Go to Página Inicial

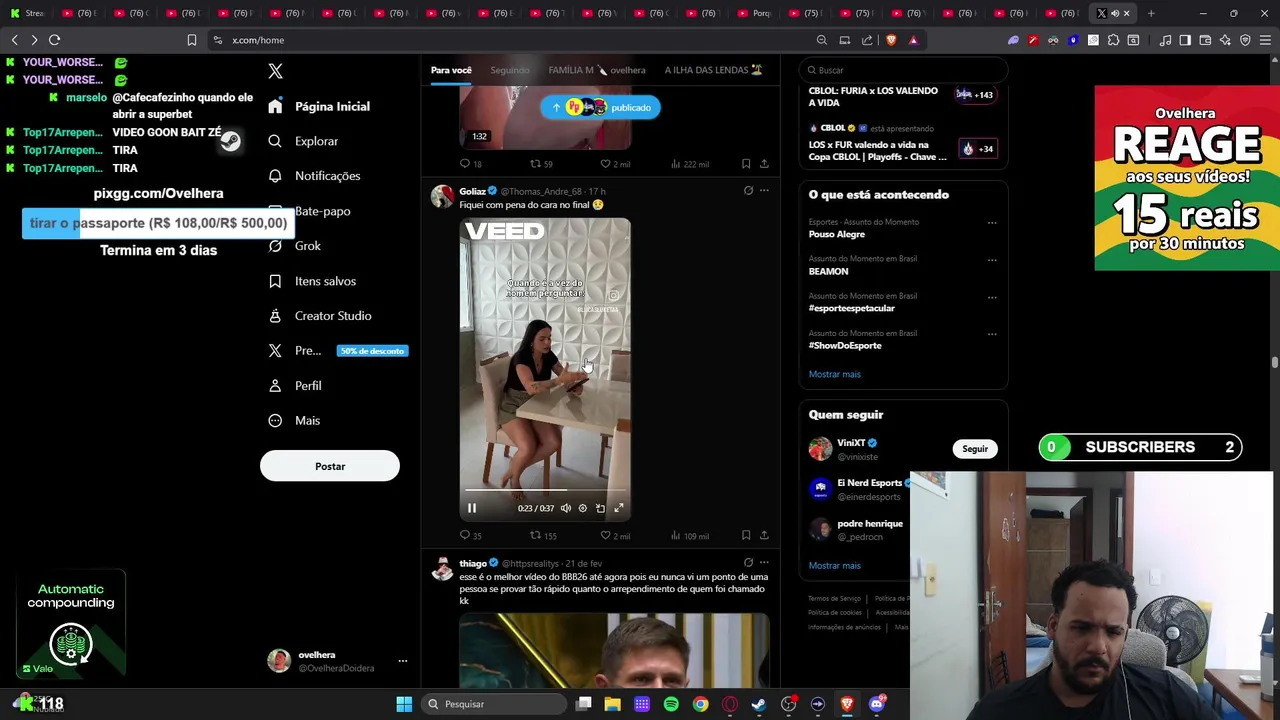coord(320,106)
